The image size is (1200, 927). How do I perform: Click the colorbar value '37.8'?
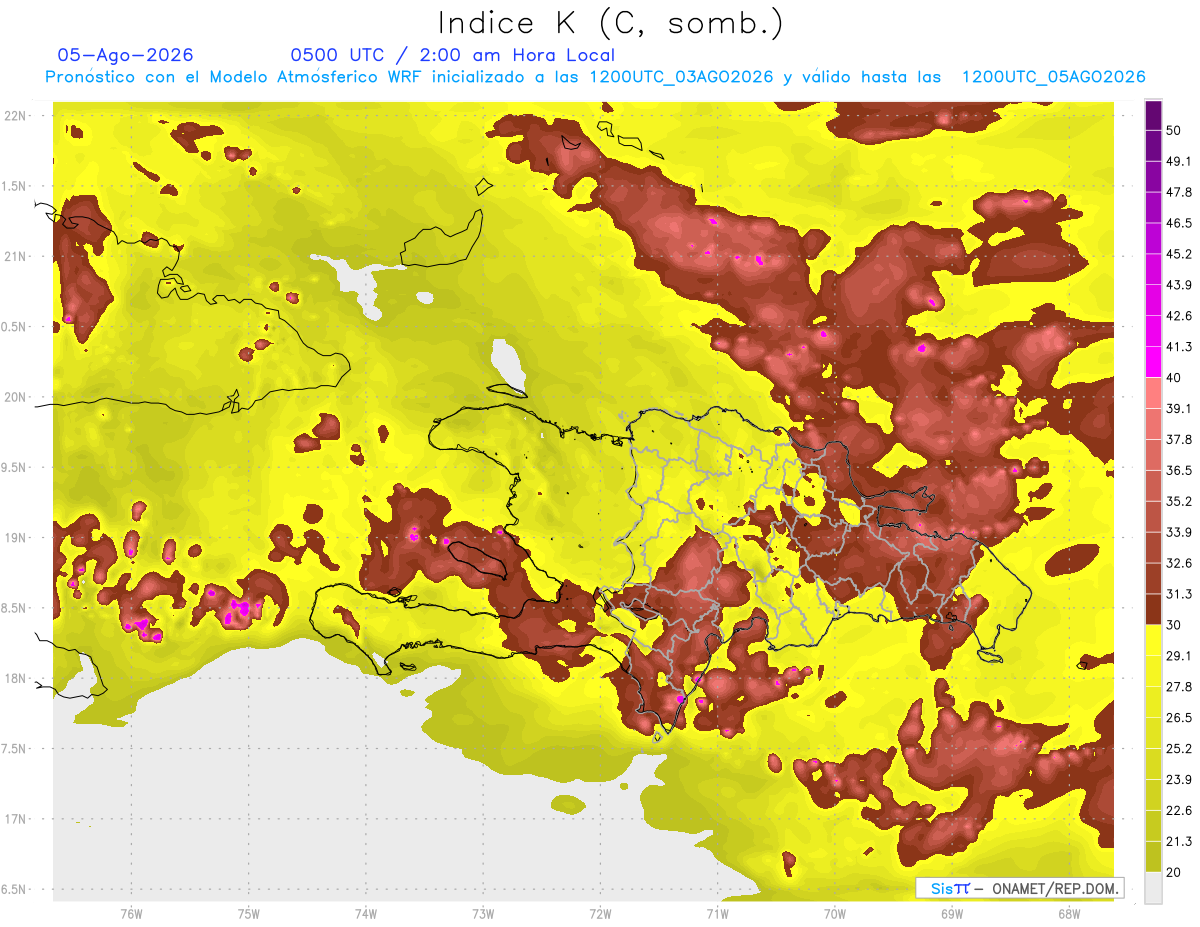(x=1178, y=439)
